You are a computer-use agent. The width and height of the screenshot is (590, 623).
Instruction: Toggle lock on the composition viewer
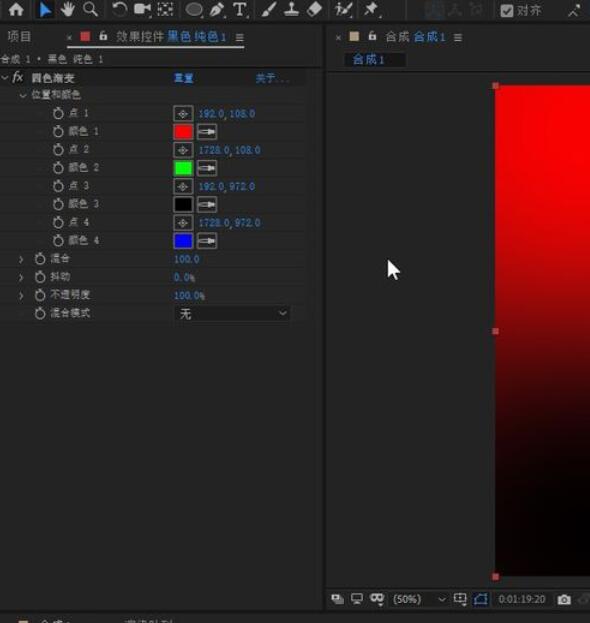point(372,36)
